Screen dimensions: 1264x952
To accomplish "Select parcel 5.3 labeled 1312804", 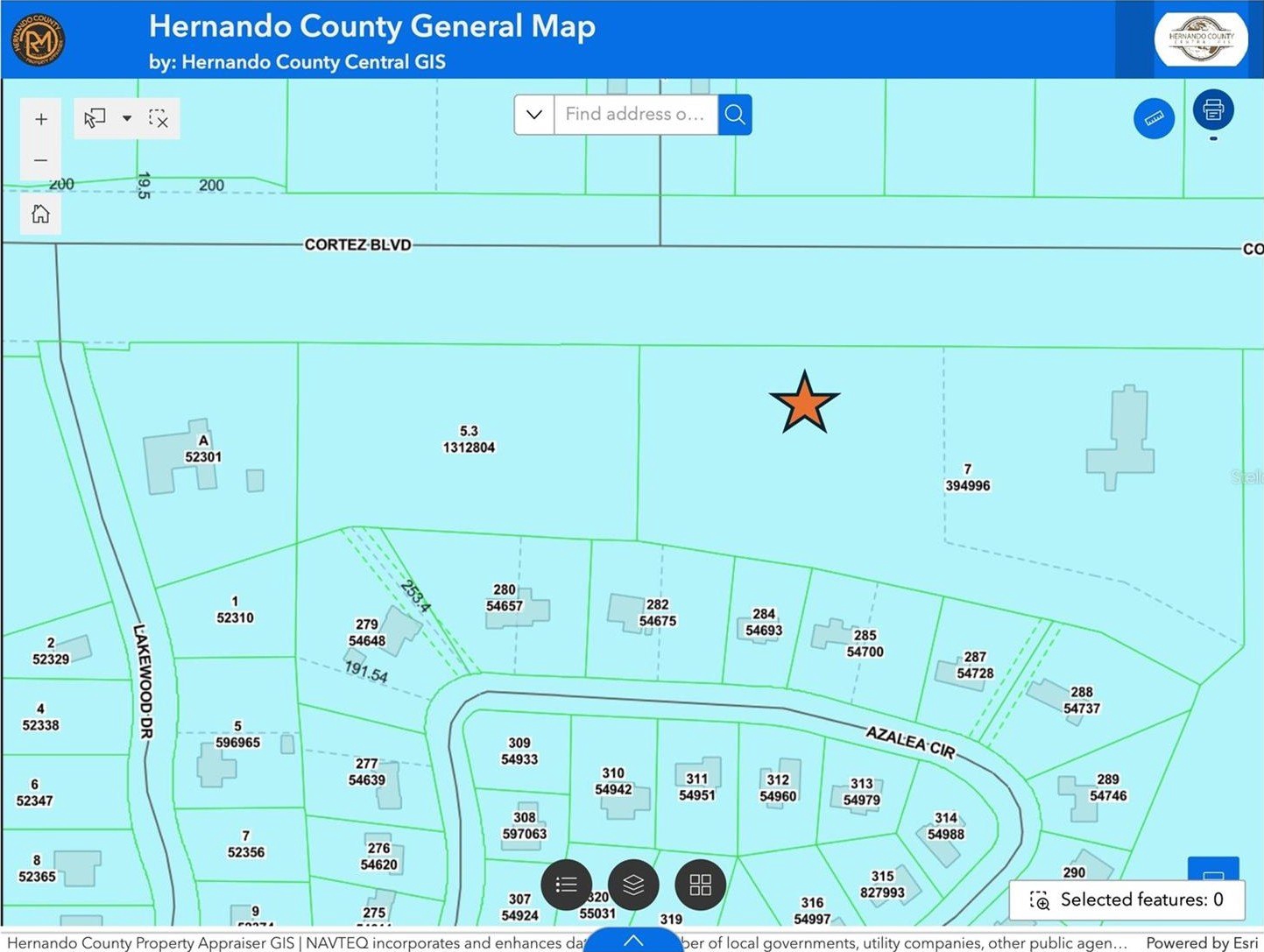I will pyautogui.click(x=469, y=439).
